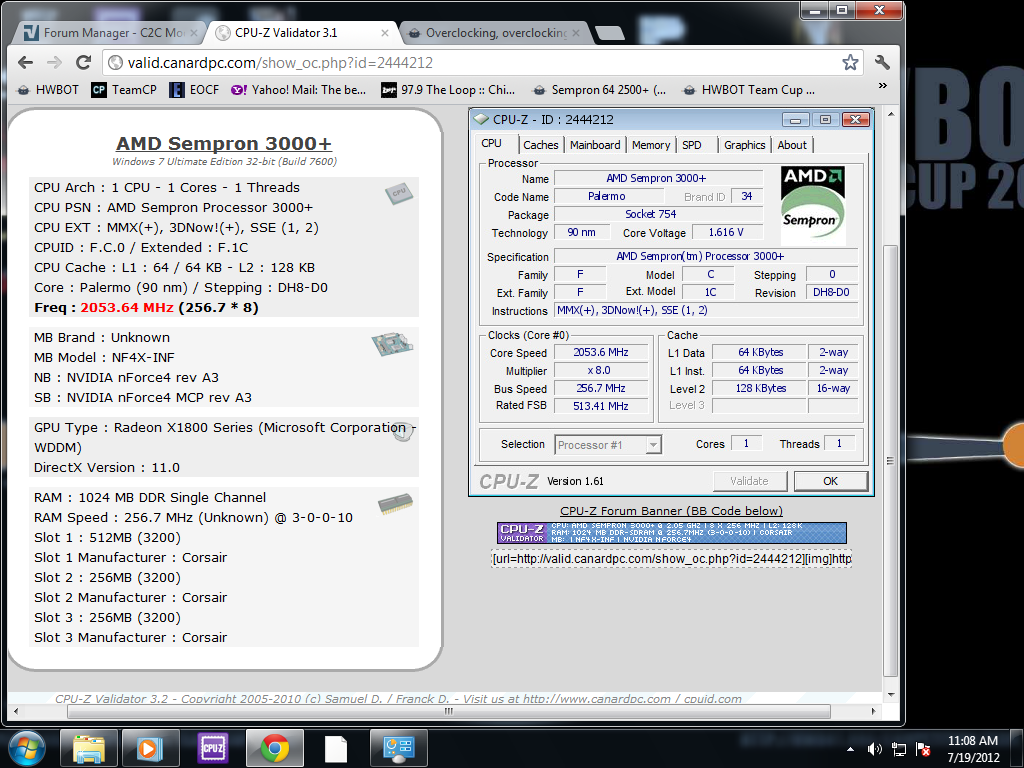This screenshot has width=1024, height=768.
Task: Reload the CPU-Z Validator page
Action: pyautogui.click(x=83, y=63)
